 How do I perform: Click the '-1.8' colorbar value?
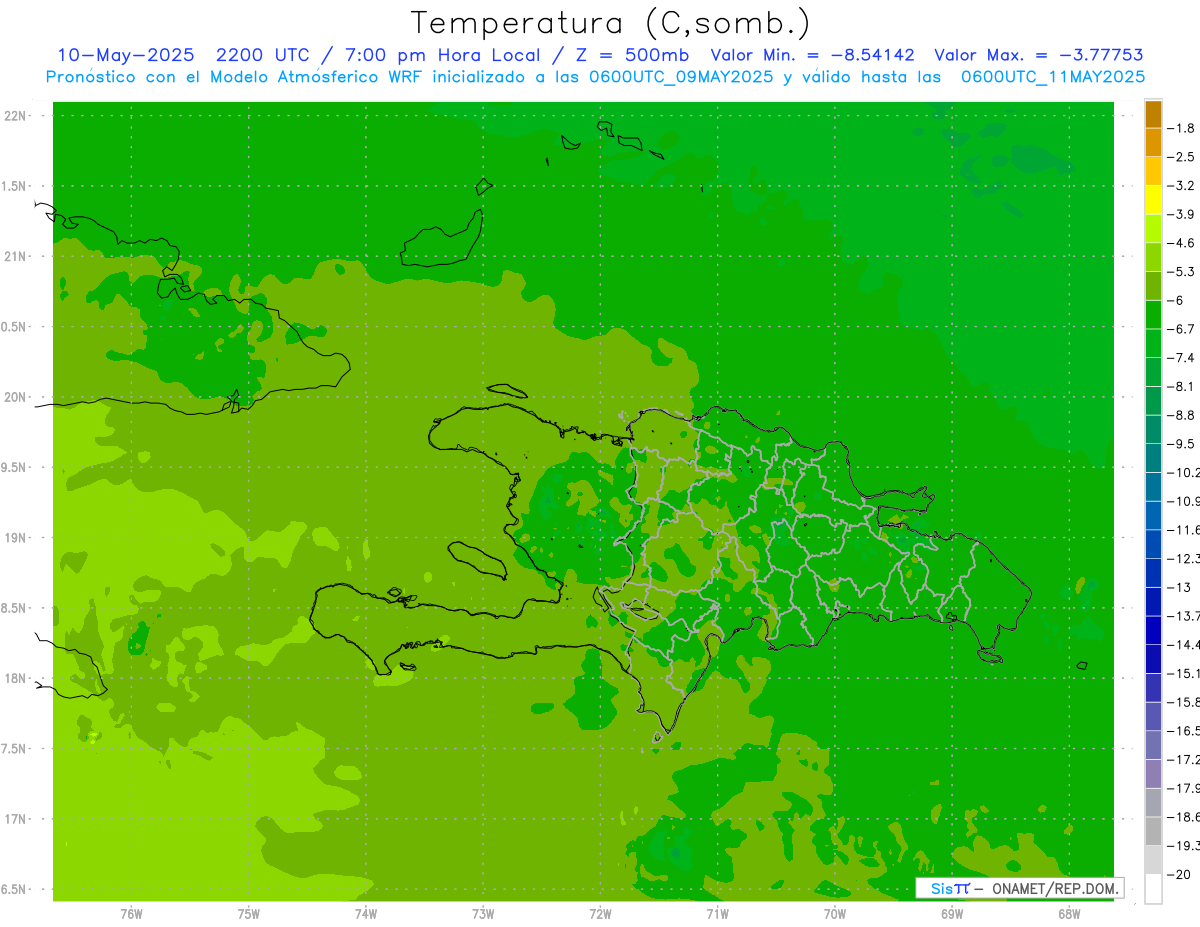pos(1181,128)
